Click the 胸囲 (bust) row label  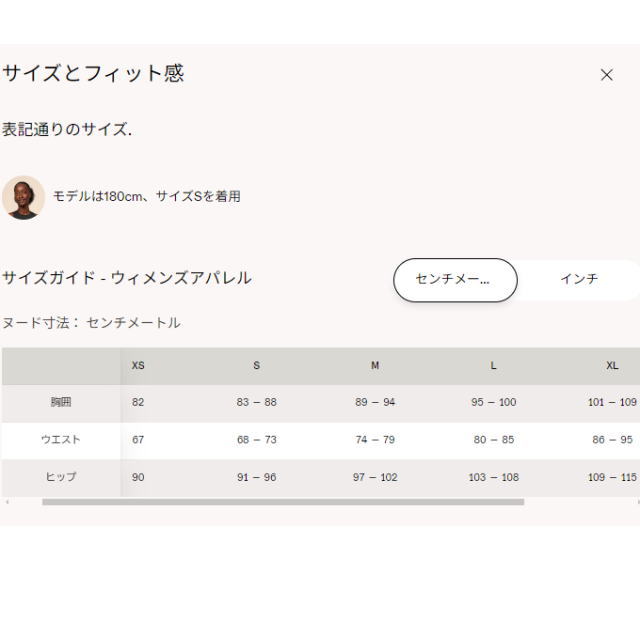(61, 403)
